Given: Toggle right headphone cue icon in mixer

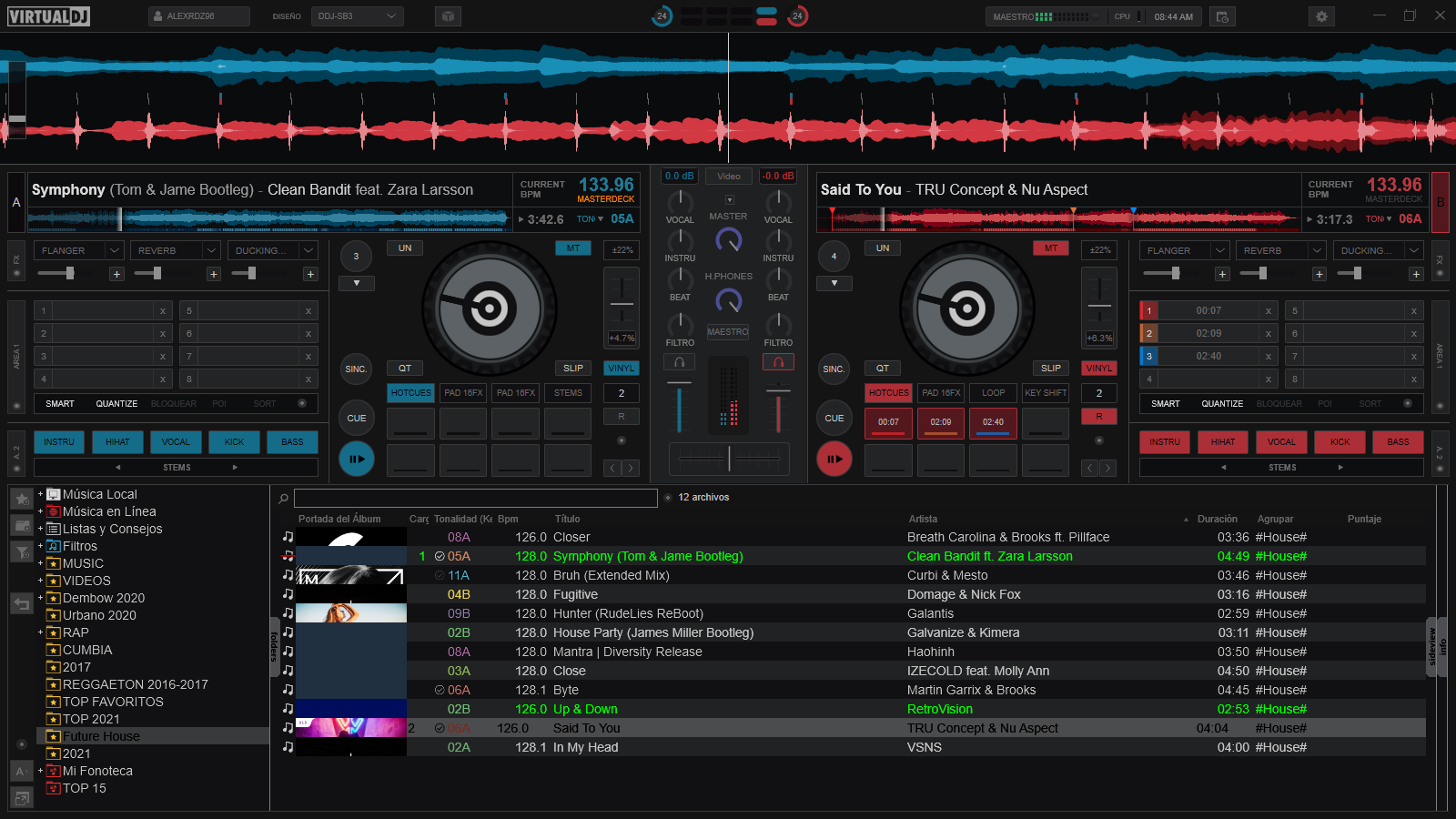Looking at the screenshot, I should click(778, 362).
